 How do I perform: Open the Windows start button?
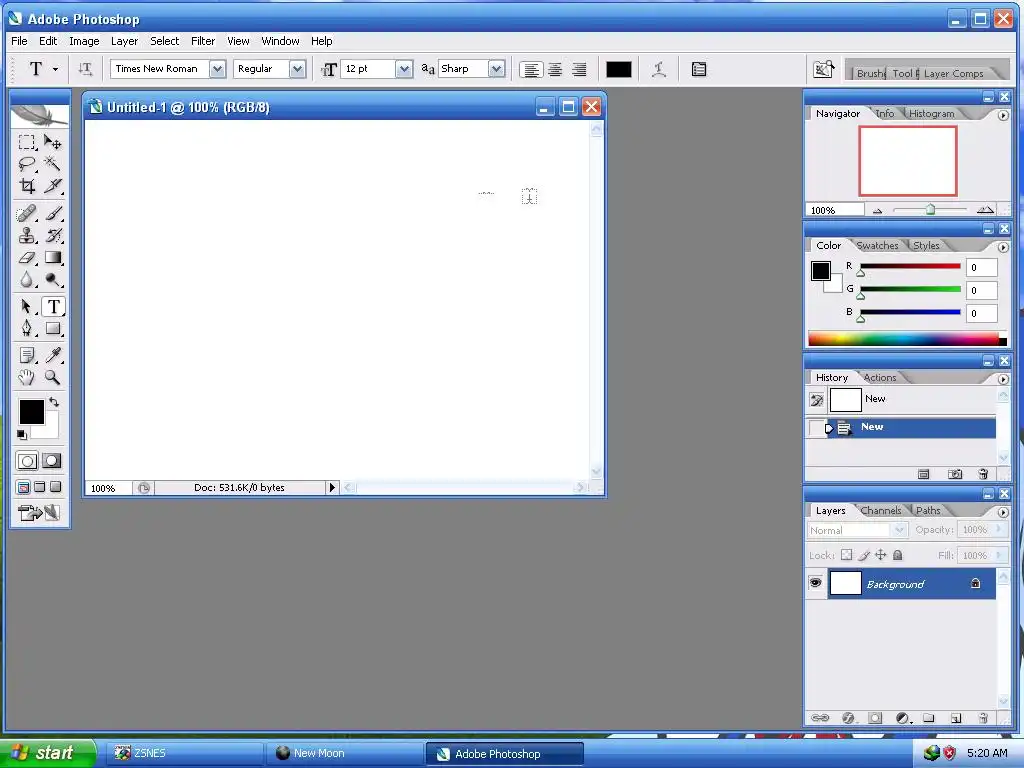(48, 753)
